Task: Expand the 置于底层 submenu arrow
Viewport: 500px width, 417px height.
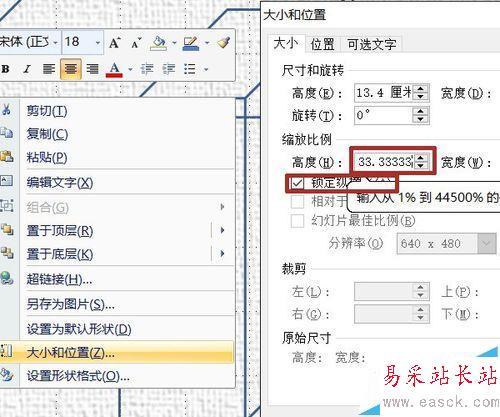Action: click(222, 254)
